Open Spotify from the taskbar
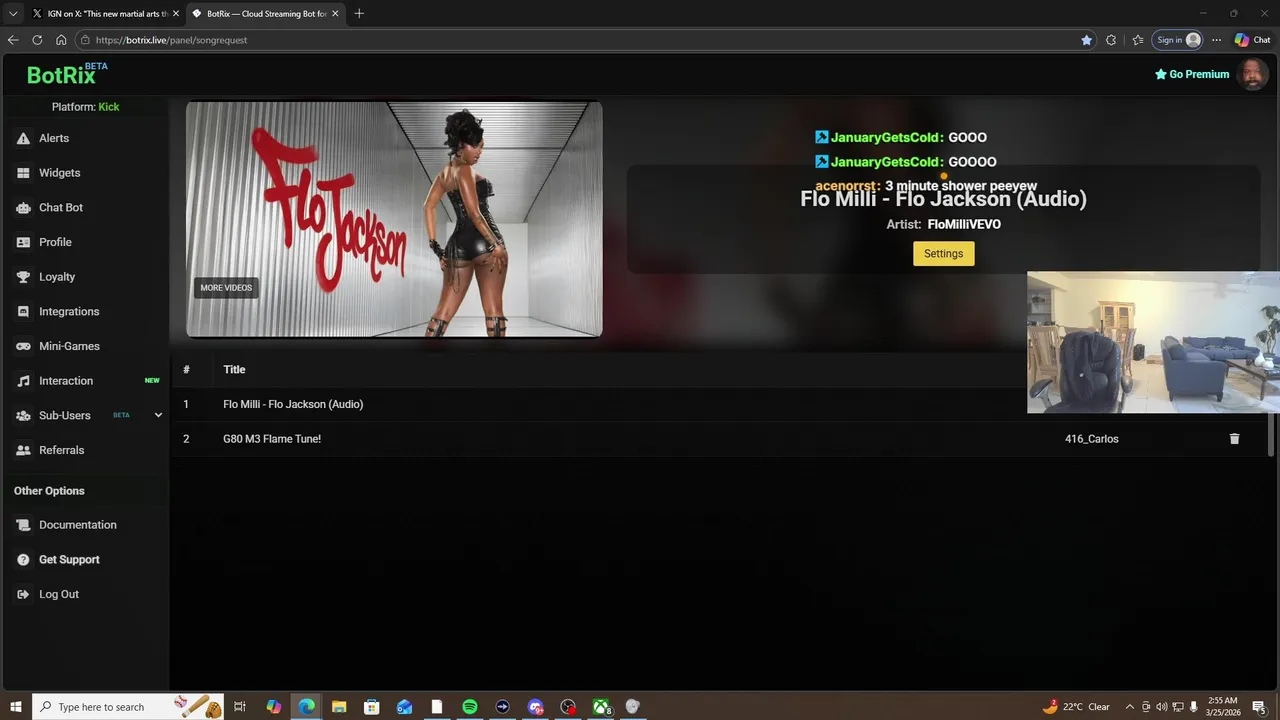 pos(469,707)
